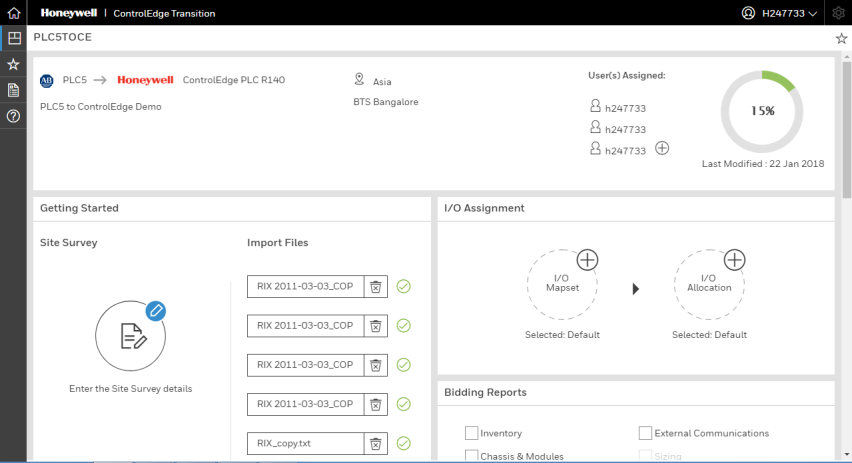Add an I/O Allocation with the plus button

(x=735, y=260)
